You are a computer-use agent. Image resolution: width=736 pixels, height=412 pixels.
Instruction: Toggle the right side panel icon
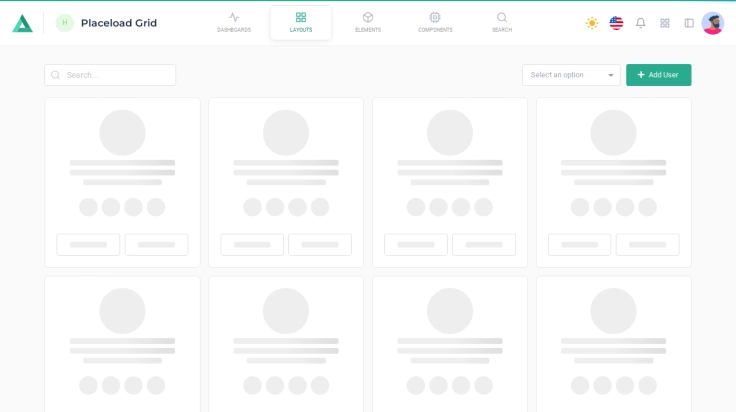point(689,23)
